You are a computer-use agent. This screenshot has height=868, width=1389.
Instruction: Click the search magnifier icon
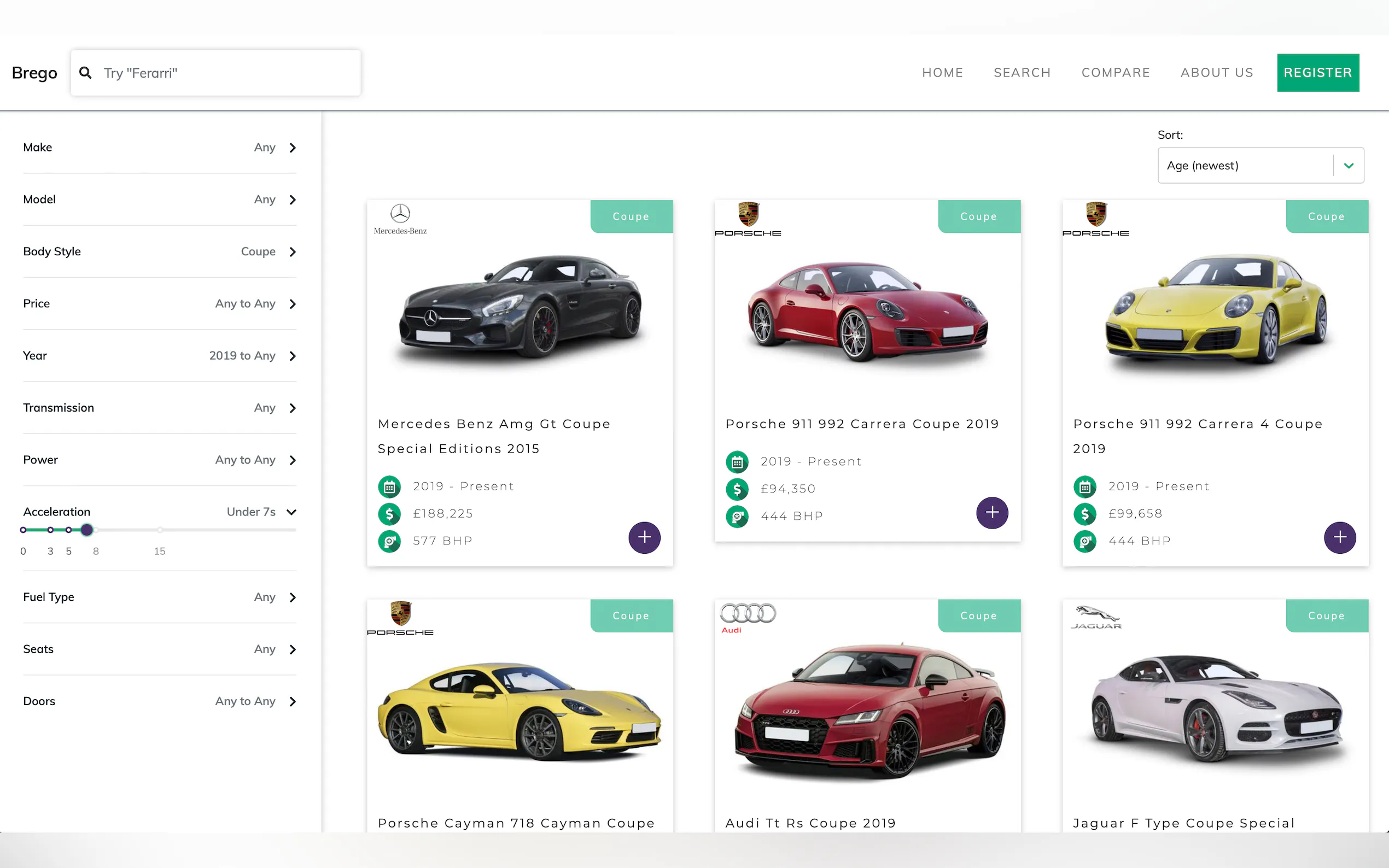pos(85,73)
